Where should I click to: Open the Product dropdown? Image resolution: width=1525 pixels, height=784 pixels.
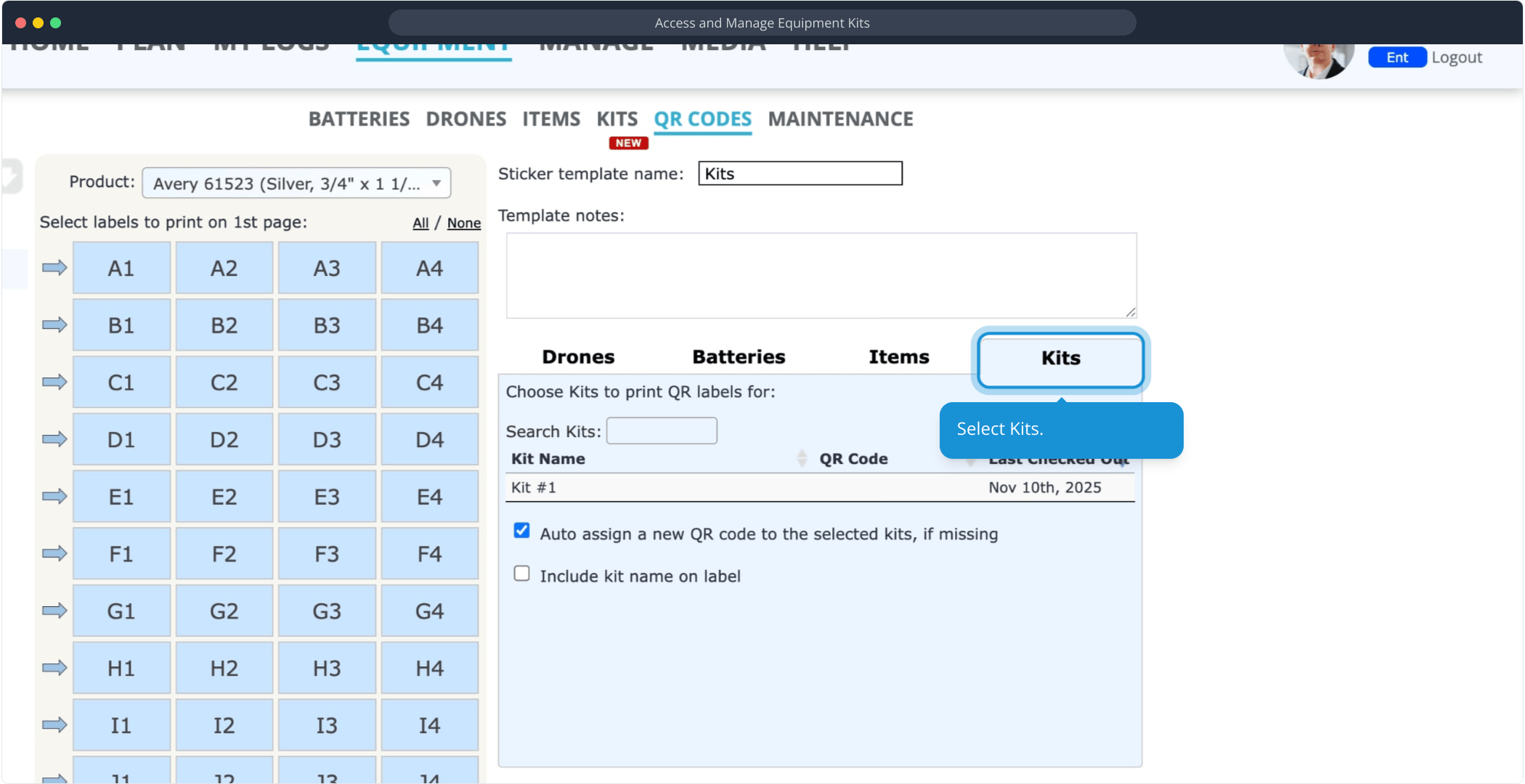296,183
